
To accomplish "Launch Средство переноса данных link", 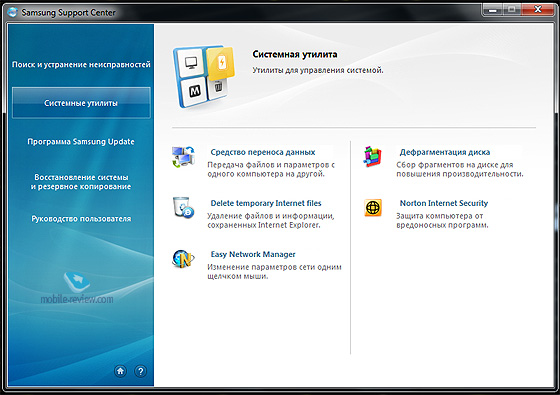I will pyautogui.click(x=263, y=152).
